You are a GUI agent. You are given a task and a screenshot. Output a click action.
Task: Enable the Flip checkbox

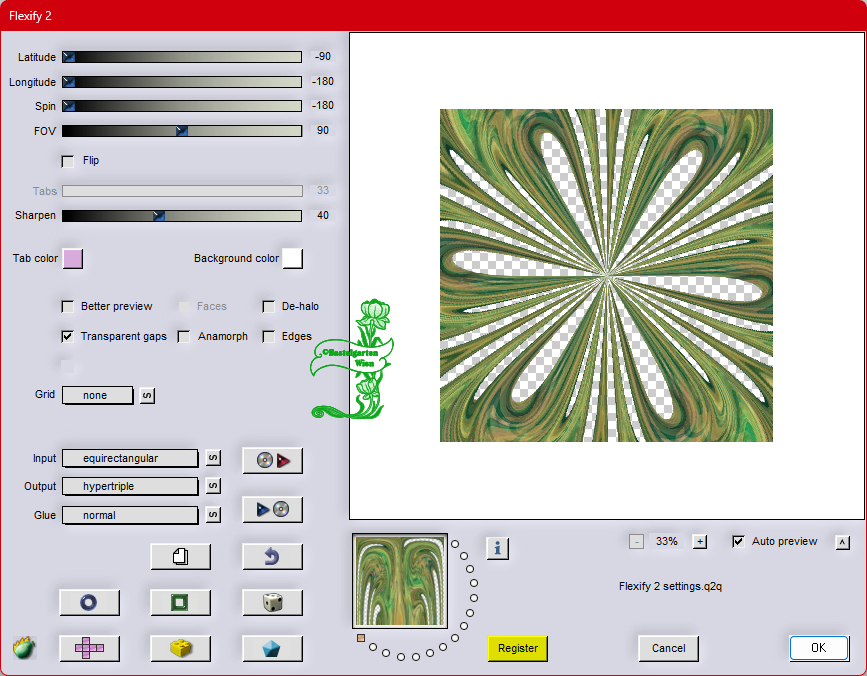(68, 161)
